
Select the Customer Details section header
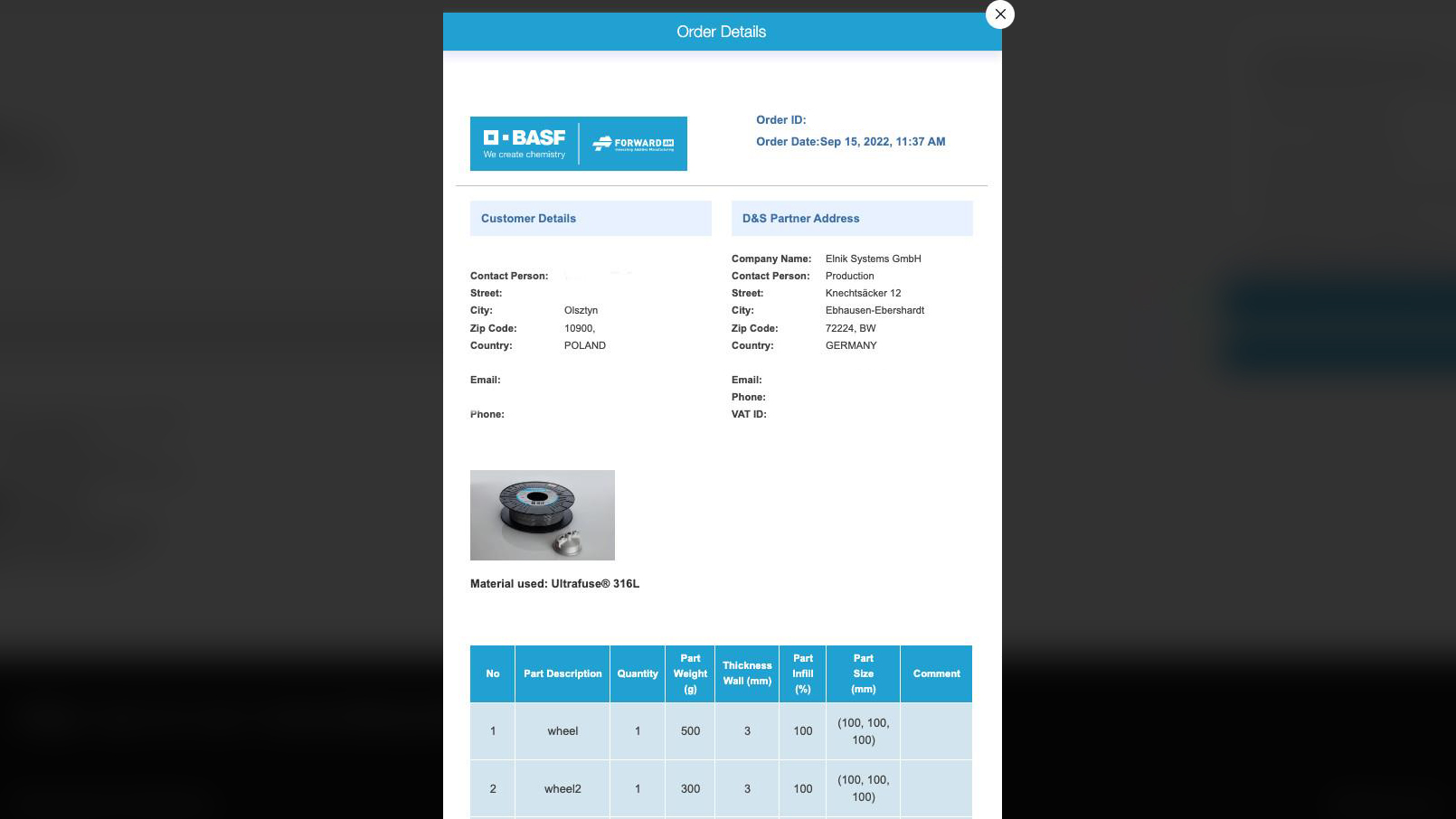[x=528, y=219]
